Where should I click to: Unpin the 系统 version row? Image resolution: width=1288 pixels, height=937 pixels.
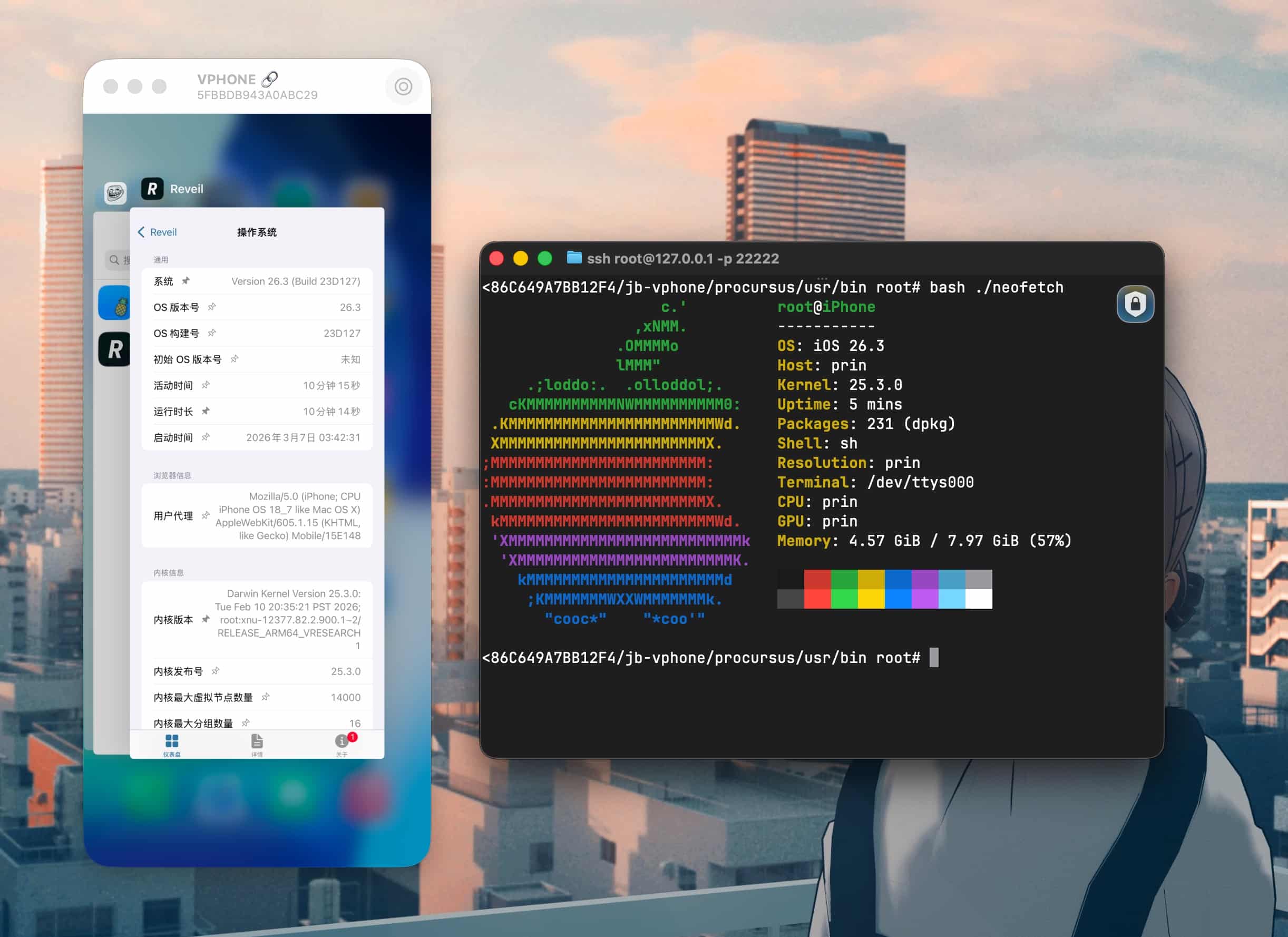tap(186, 280)
